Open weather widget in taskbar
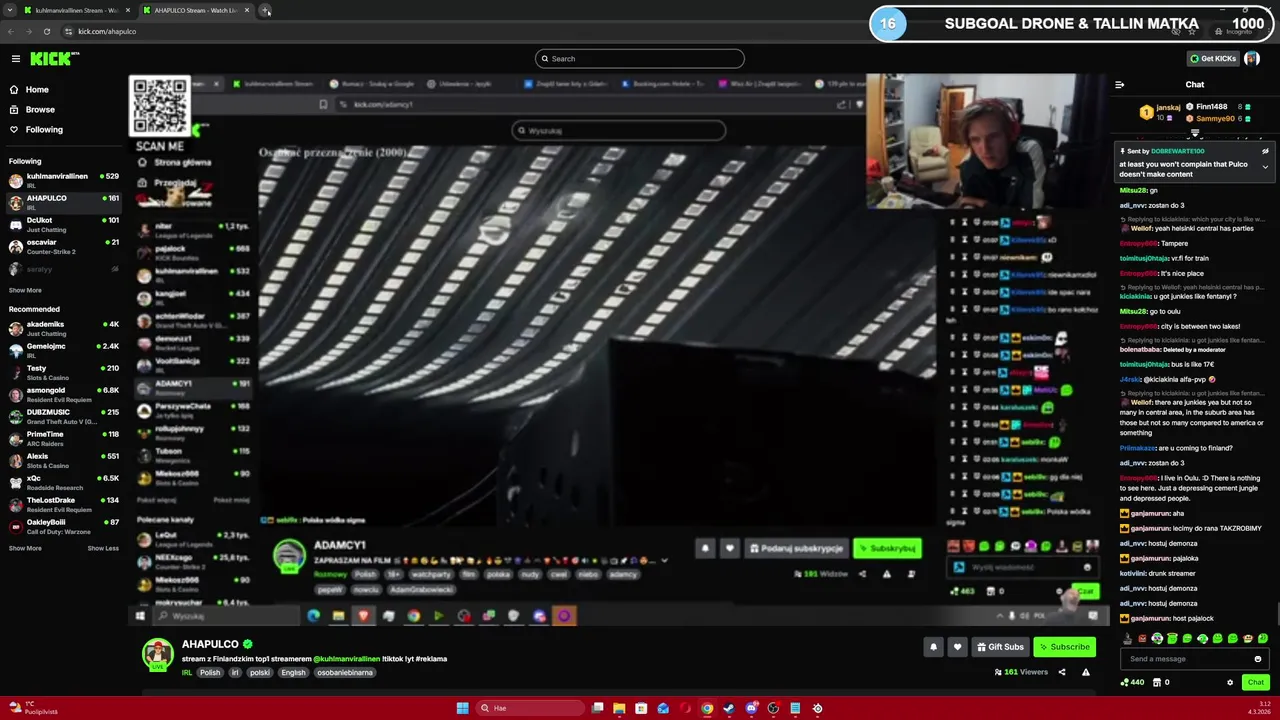This screenshot has height=720, width=1280. click(x=32, y=708)
